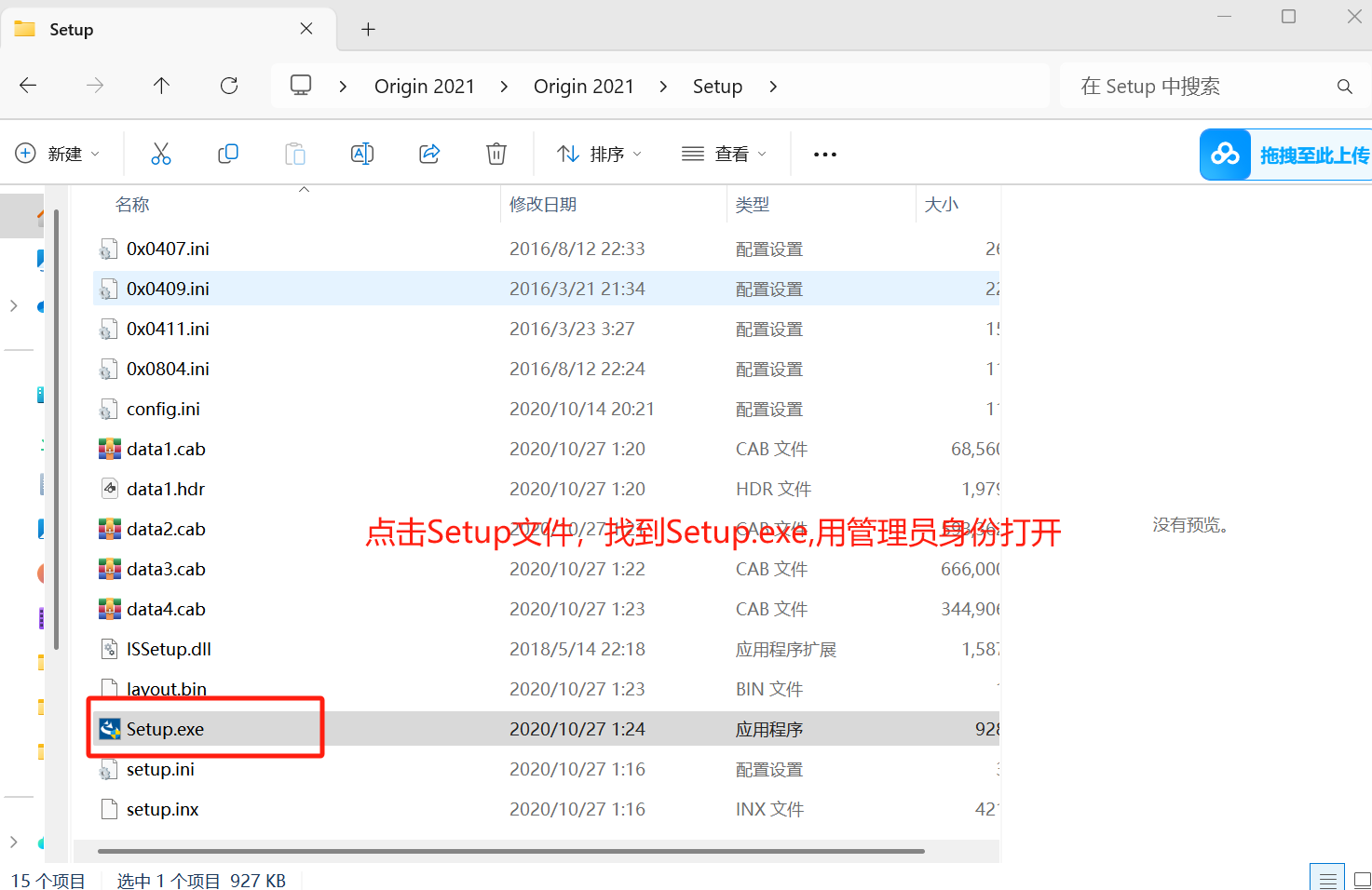The width and height of the screenshot is (1372, 890).
Task: Click the Refresh icon in the address bar
Action: tap(228, 85)
